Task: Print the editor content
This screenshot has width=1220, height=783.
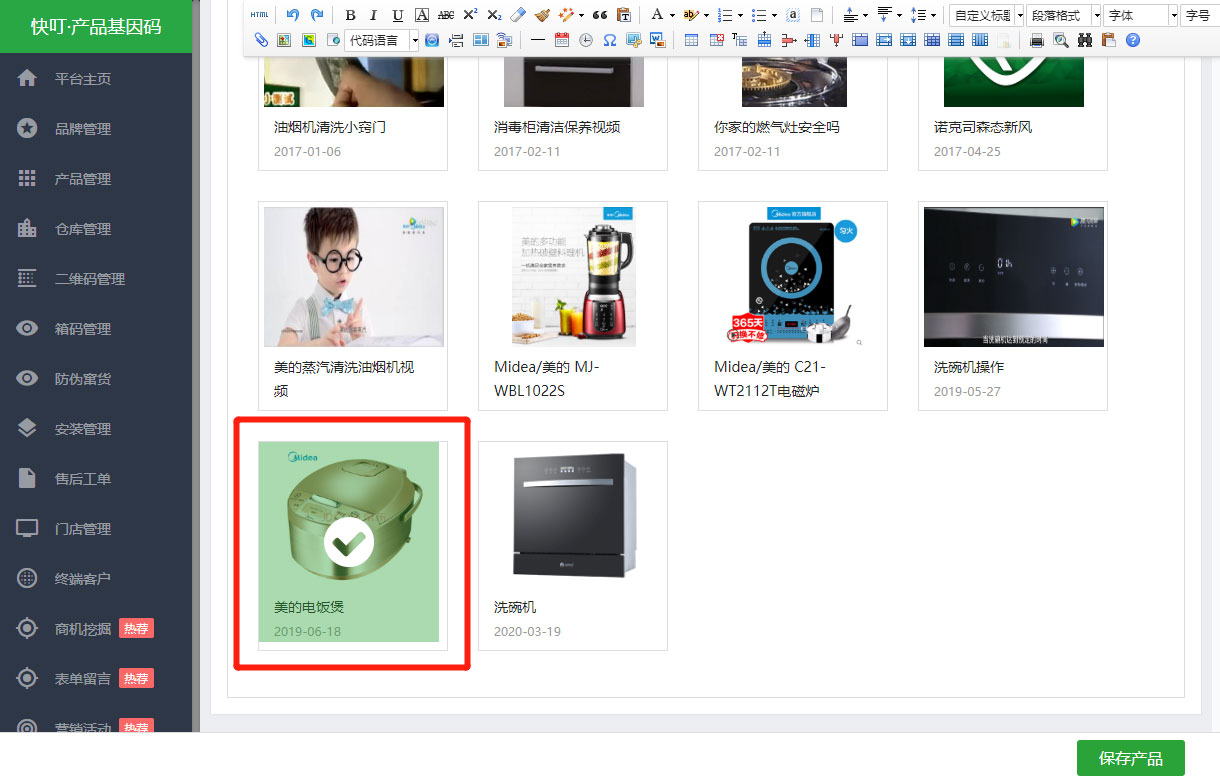Action: (x=1037, y=40)
